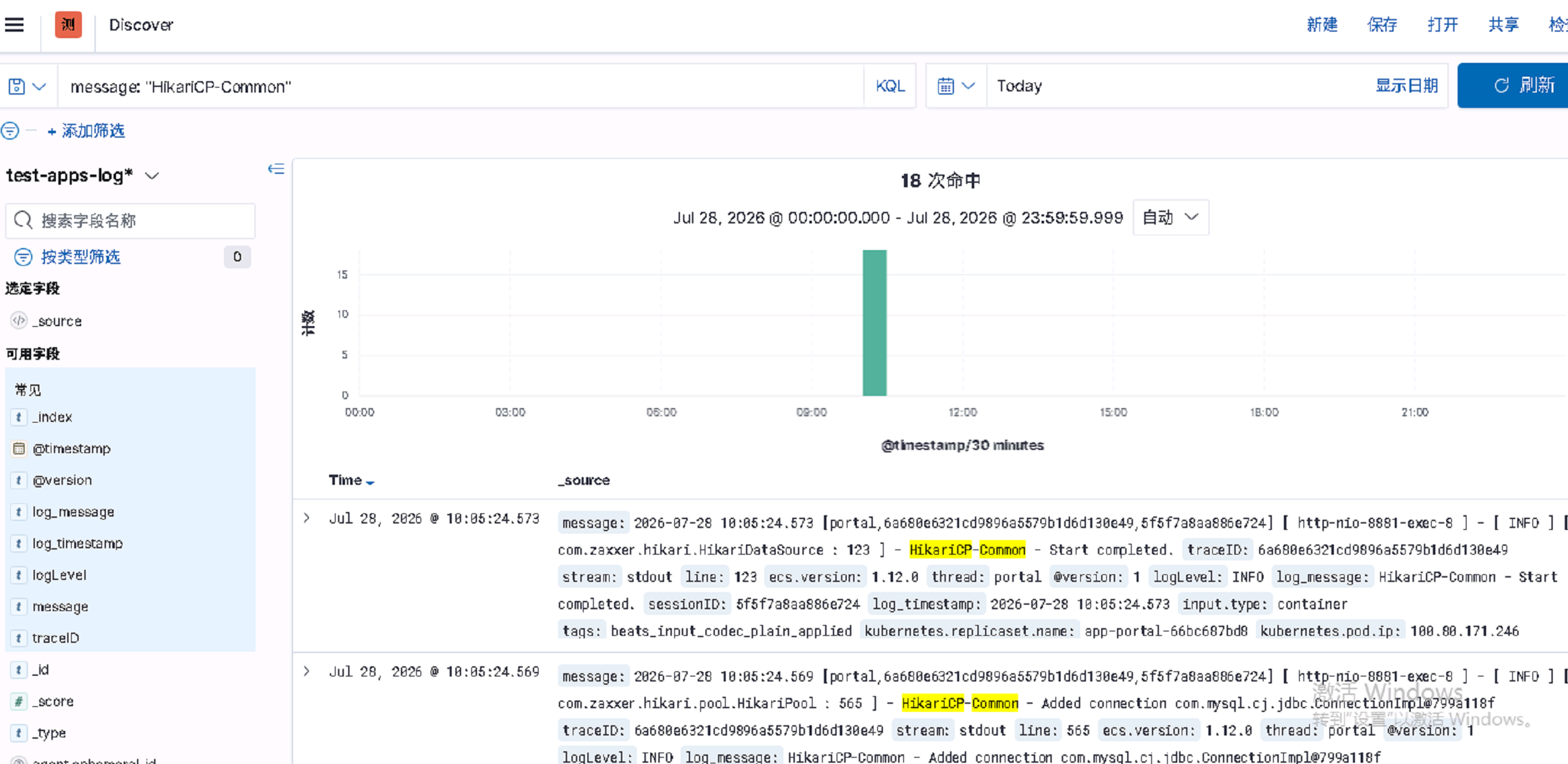Click the message field type icon
Image resolution: width=1568 pixels, height=764 pixels.
tap(19, 607)
